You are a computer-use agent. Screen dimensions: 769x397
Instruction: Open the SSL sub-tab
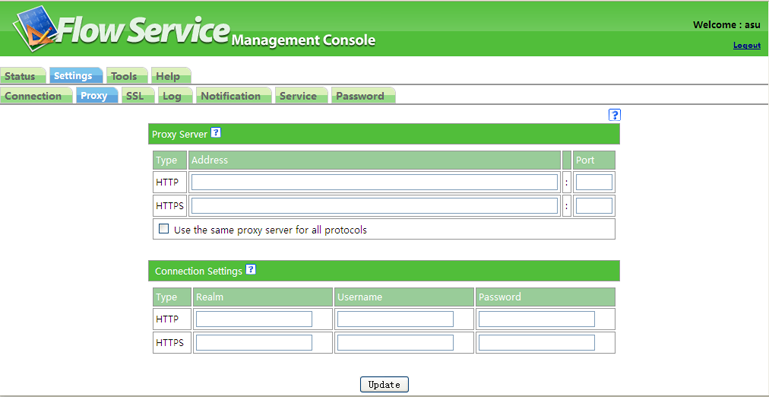point(138,96)
